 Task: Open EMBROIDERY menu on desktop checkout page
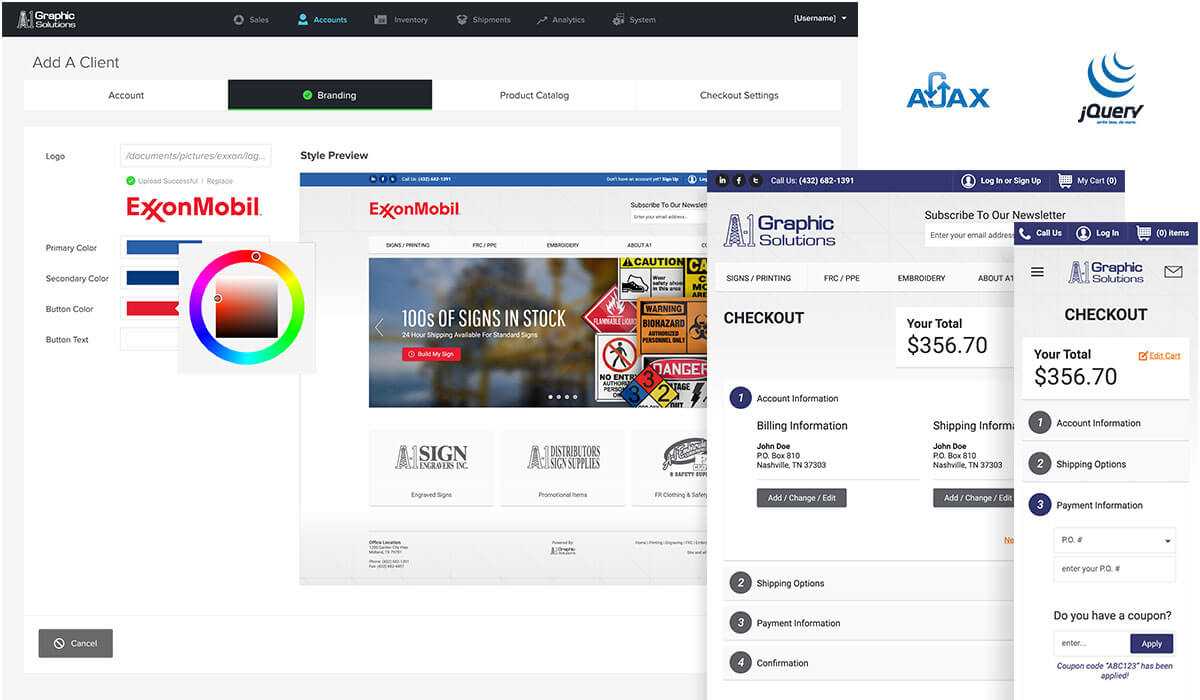(x=921, y=278)
